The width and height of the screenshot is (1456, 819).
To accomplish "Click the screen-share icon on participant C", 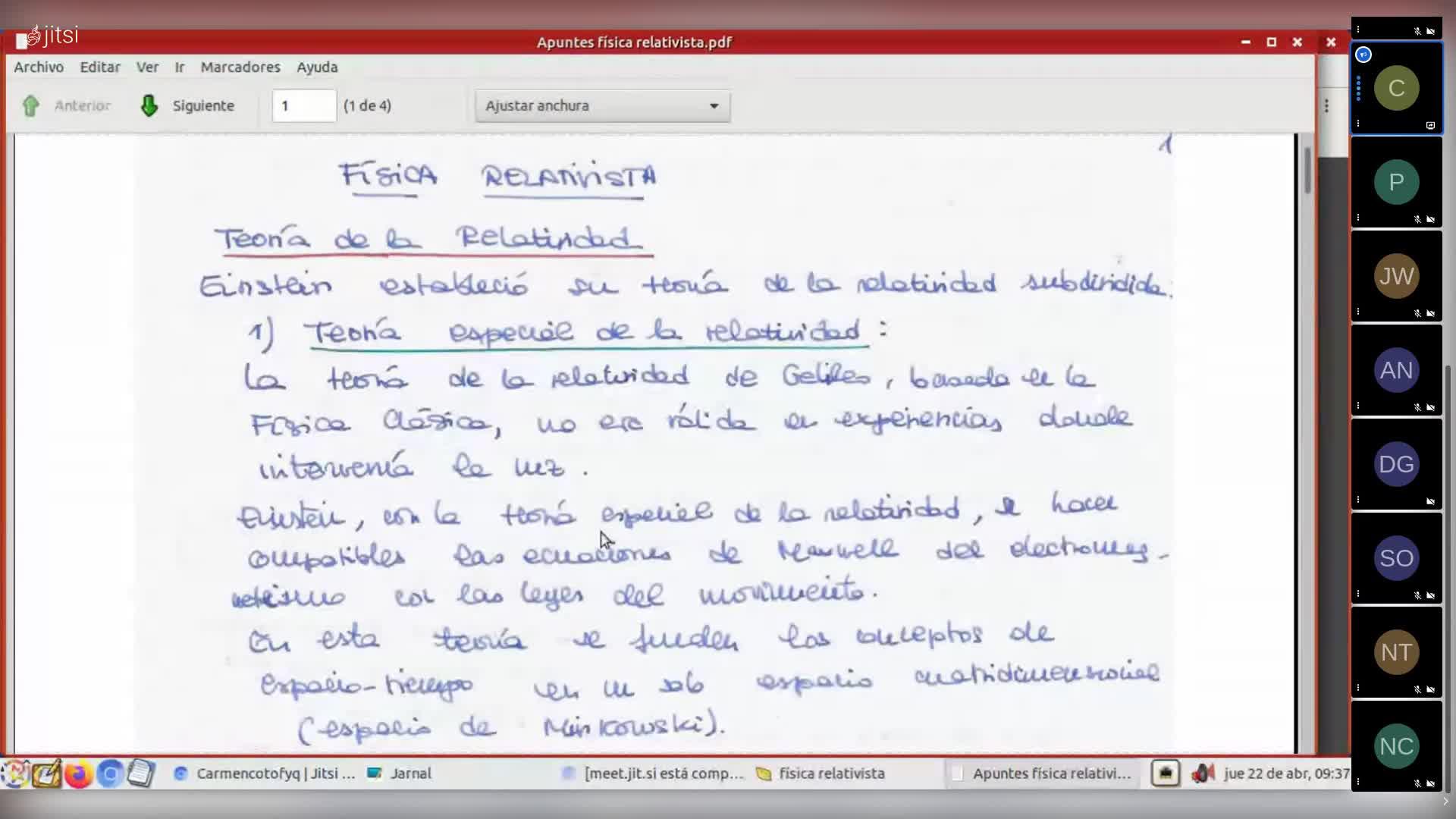I will (x=1430, y=125).
